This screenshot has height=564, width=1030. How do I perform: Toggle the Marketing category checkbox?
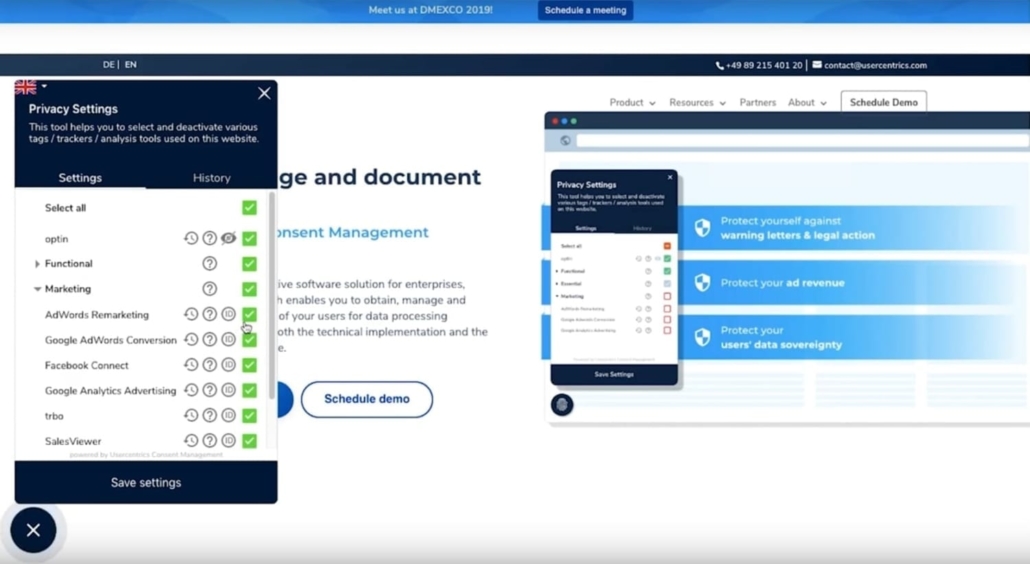click(x=250, y=289)
